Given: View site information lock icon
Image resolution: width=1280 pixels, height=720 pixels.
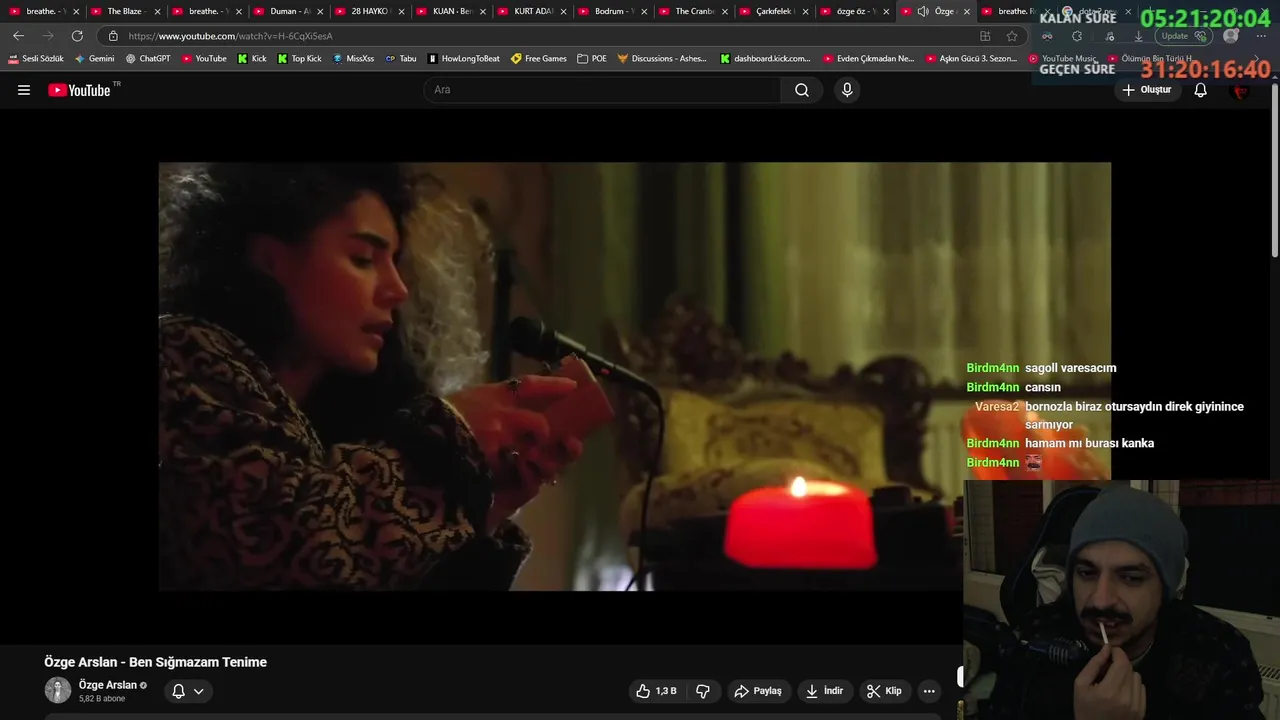Looking at the screenshot, I should 113,36.
